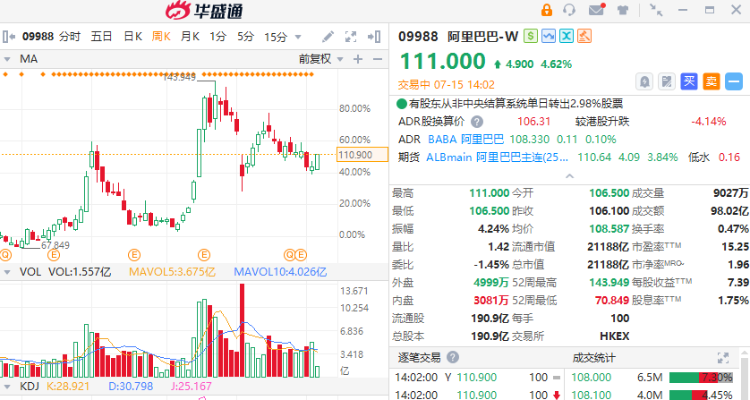Viewport: 750px width, 400px height.
Task: Collapse the ADR info section chevron
Action: 569,176
